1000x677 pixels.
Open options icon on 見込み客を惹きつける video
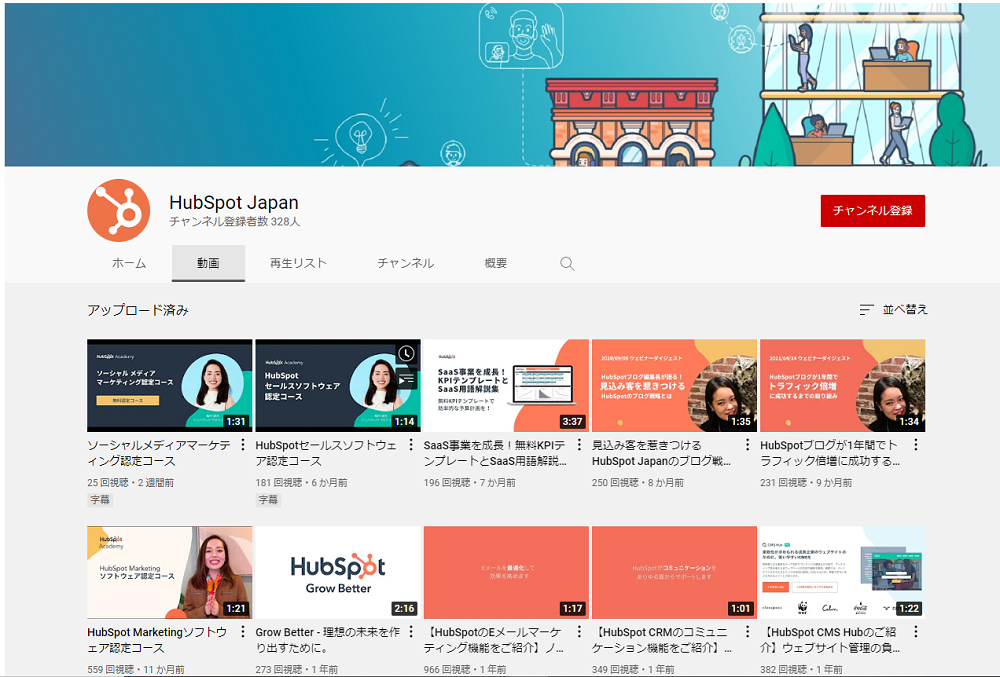pyautogui.click(x=747, y=443)
